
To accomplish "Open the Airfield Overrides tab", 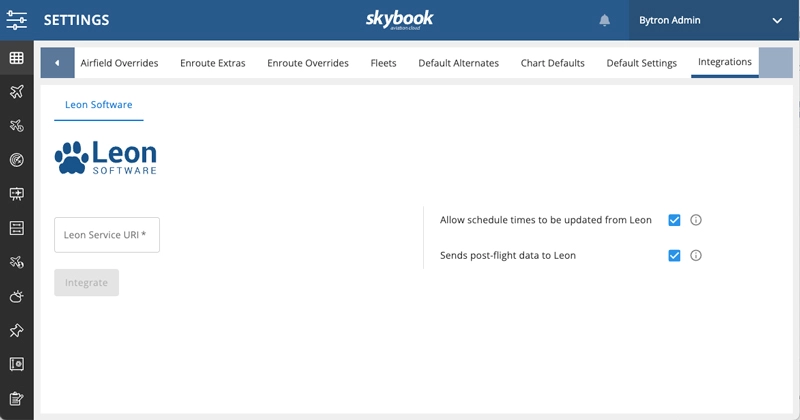I will 119,63.
